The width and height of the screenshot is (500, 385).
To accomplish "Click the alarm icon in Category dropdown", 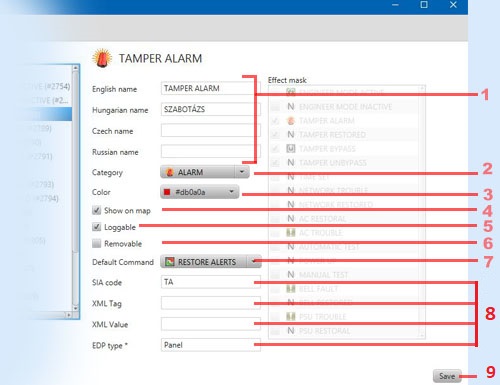I will 169,172.
